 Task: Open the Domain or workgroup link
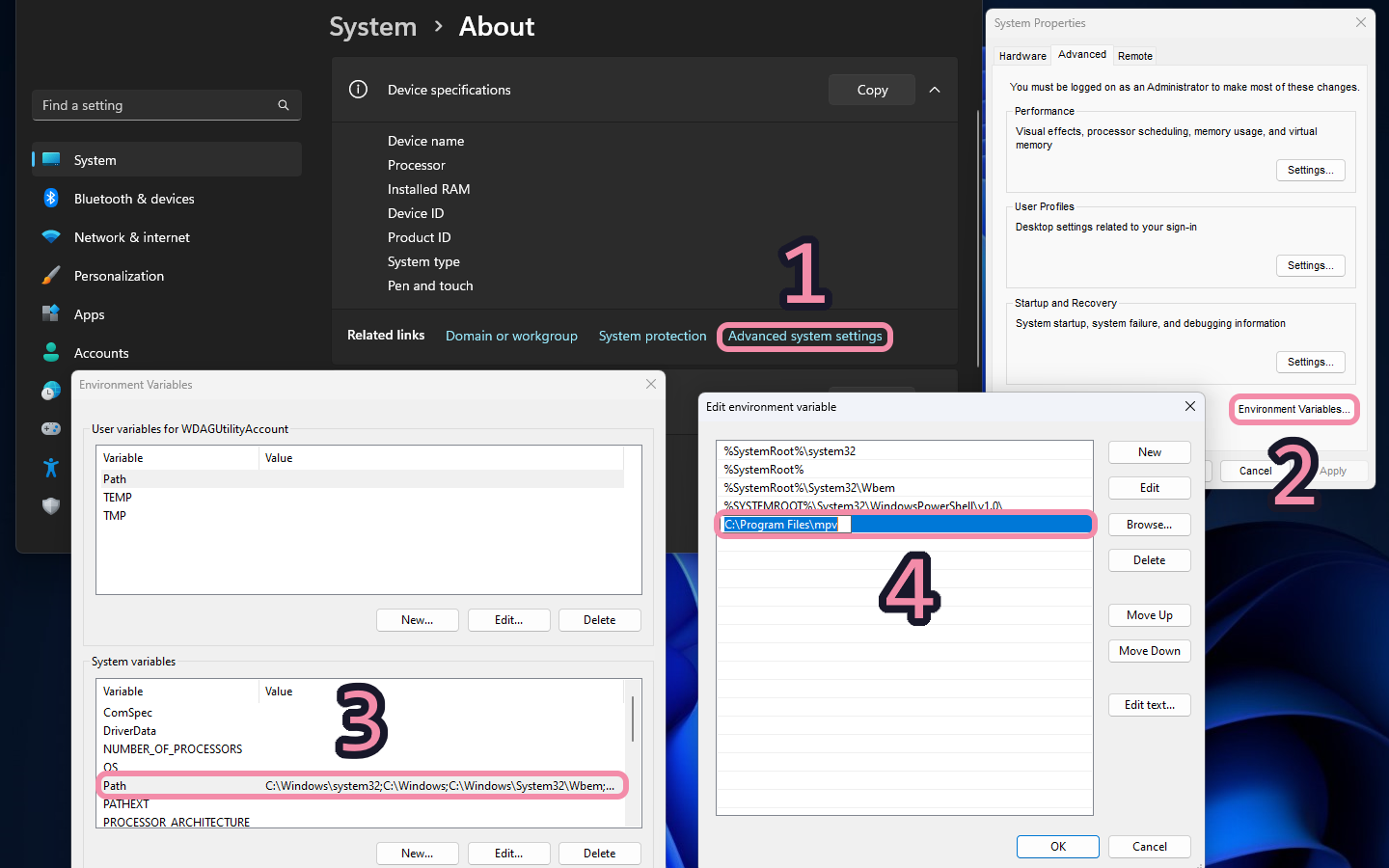tap(511, 336)
